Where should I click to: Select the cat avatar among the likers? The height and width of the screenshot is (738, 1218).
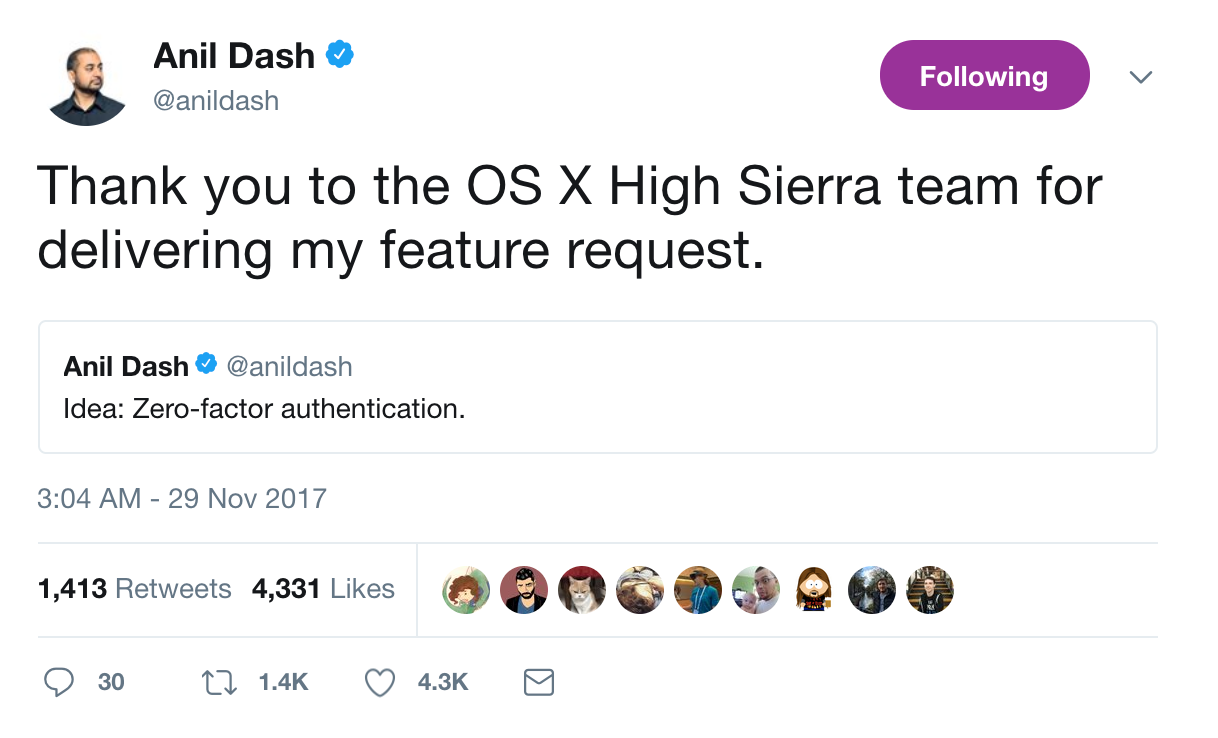pos(582,590)
